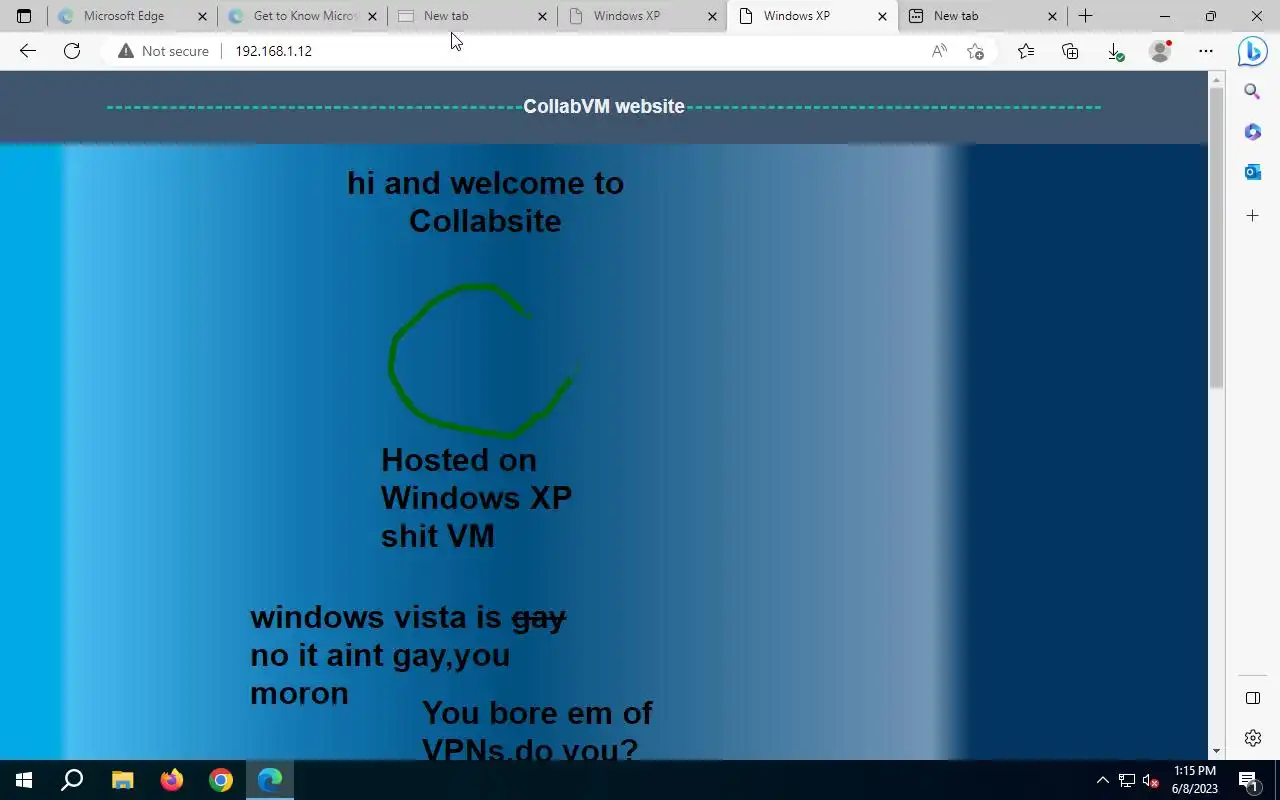The height and width of the screenshot is (800, 1280).
Task: Open File Explorer from taskbar
Action: click(122, 780)
